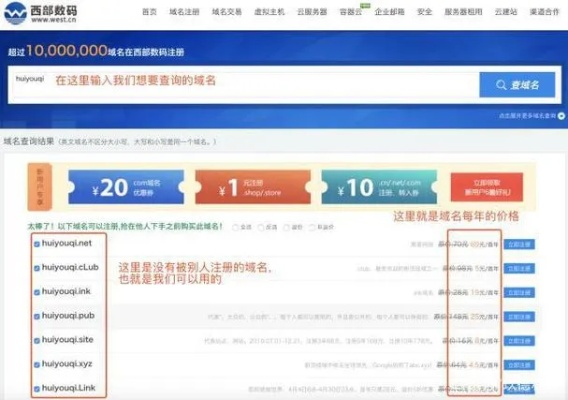Go to 企业邮箱 in the top nav
568x400 pixels.
(389, 12)
